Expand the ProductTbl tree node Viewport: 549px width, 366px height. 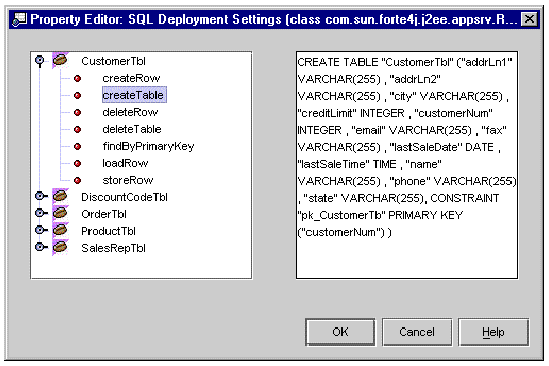(x=40, y=230)
